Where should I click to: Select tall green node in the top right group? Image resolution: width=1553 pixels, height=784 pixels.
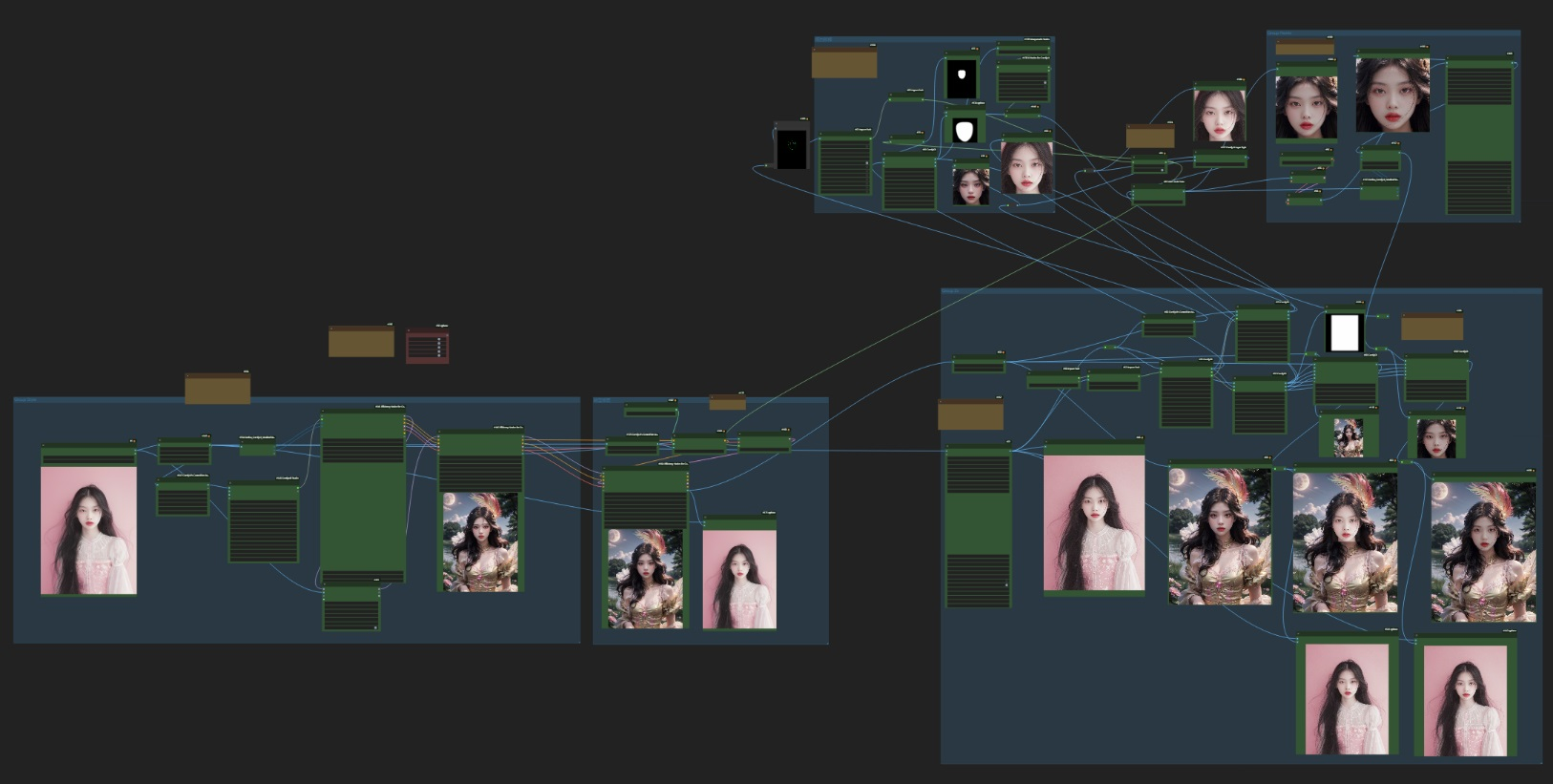click(x=1479, y=137)
